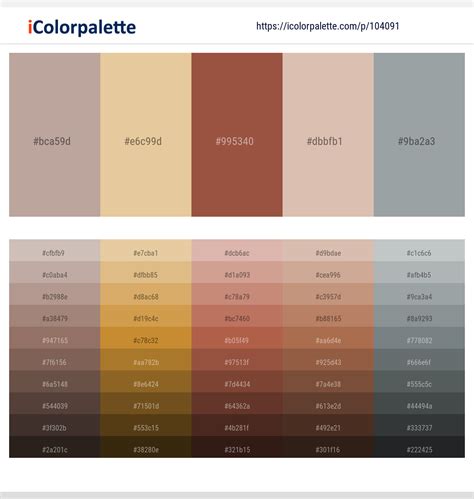Click the #38280e dark brown shade
The image size is (474, 499).
(146, 447)
